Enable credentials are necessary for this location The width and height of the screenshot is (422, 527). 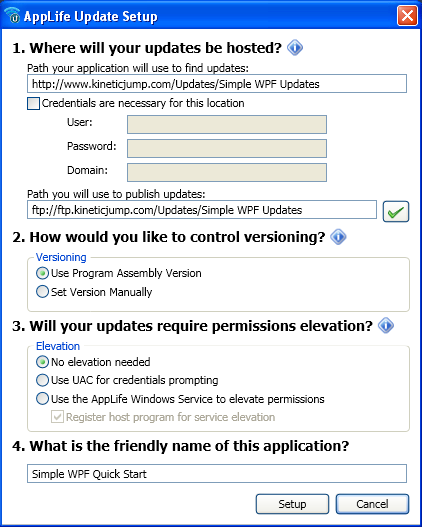tap(33, 103)
